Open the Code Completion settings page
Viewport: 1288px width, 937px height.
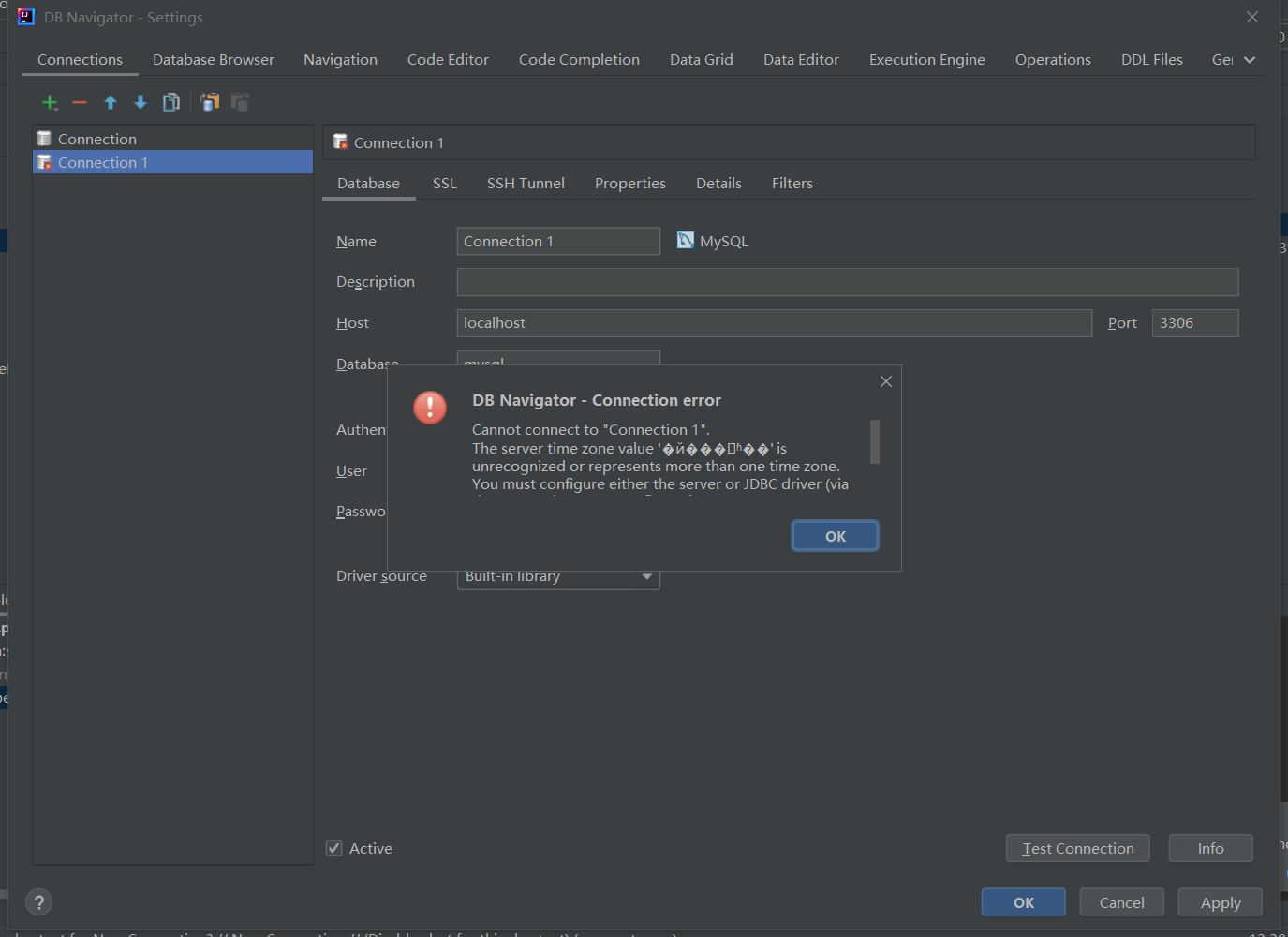pos(579,59)
